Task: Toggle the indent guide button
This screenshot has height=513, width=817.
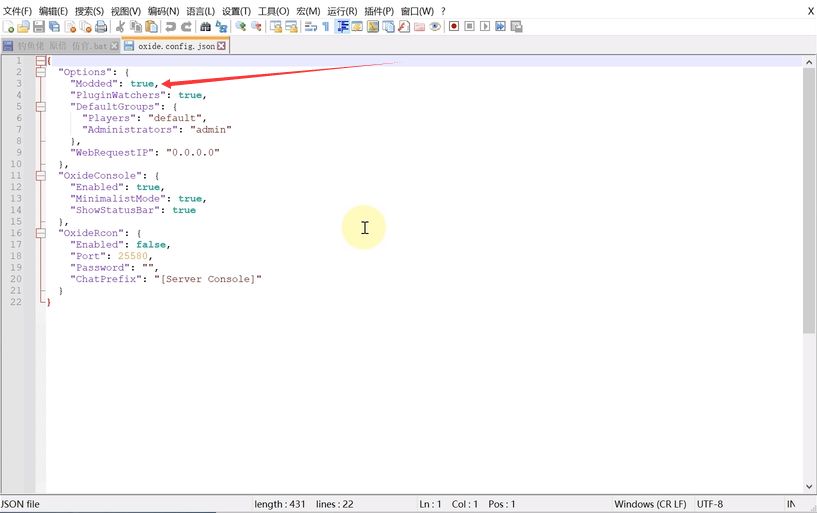Action: 342,27
